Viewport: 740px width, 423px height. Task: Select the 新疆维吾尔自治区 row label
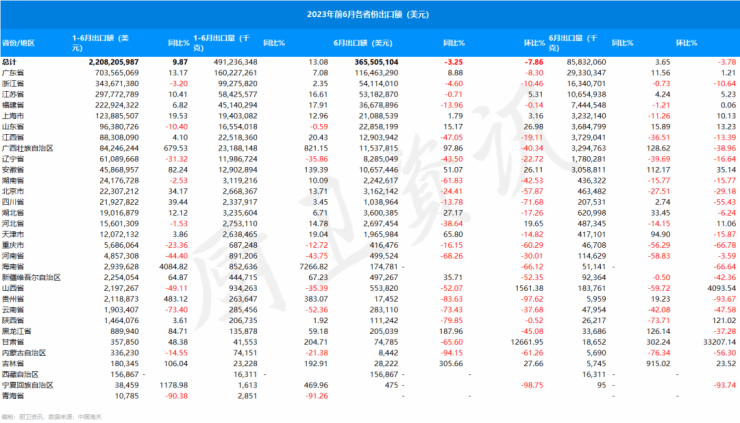(31, 278)
